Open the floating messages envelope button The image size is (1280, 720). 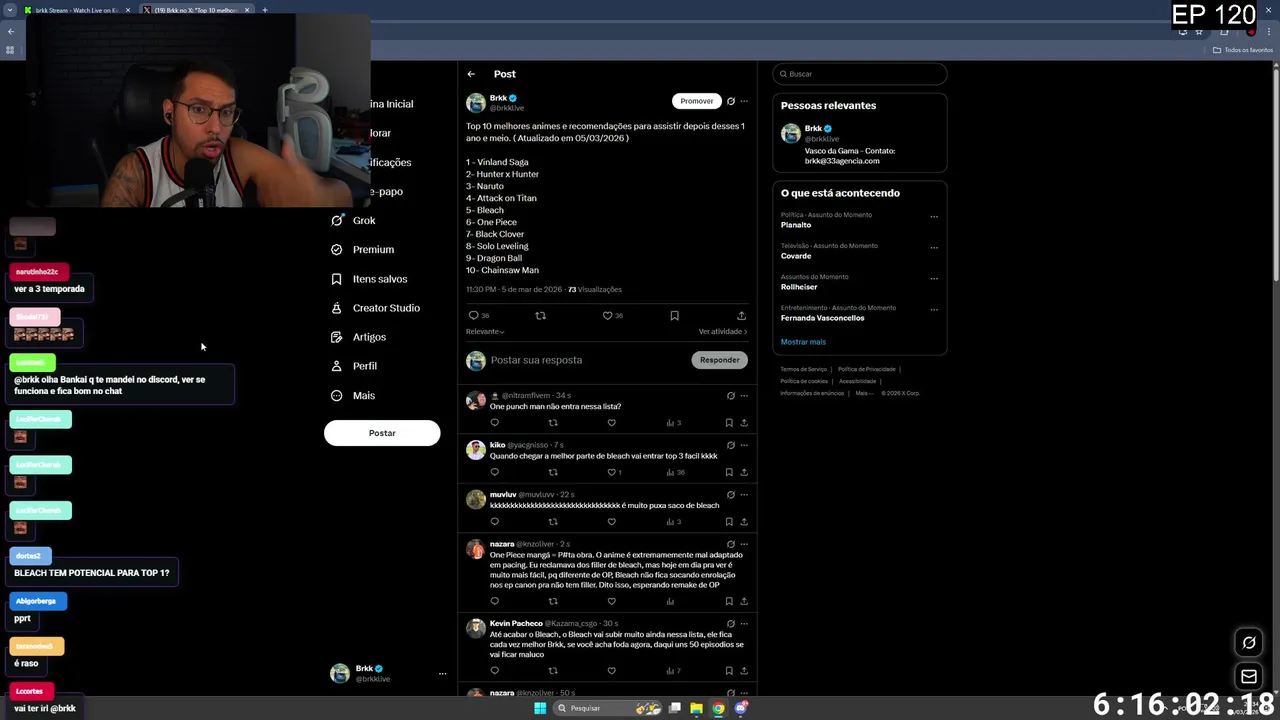pos(1249,677)
